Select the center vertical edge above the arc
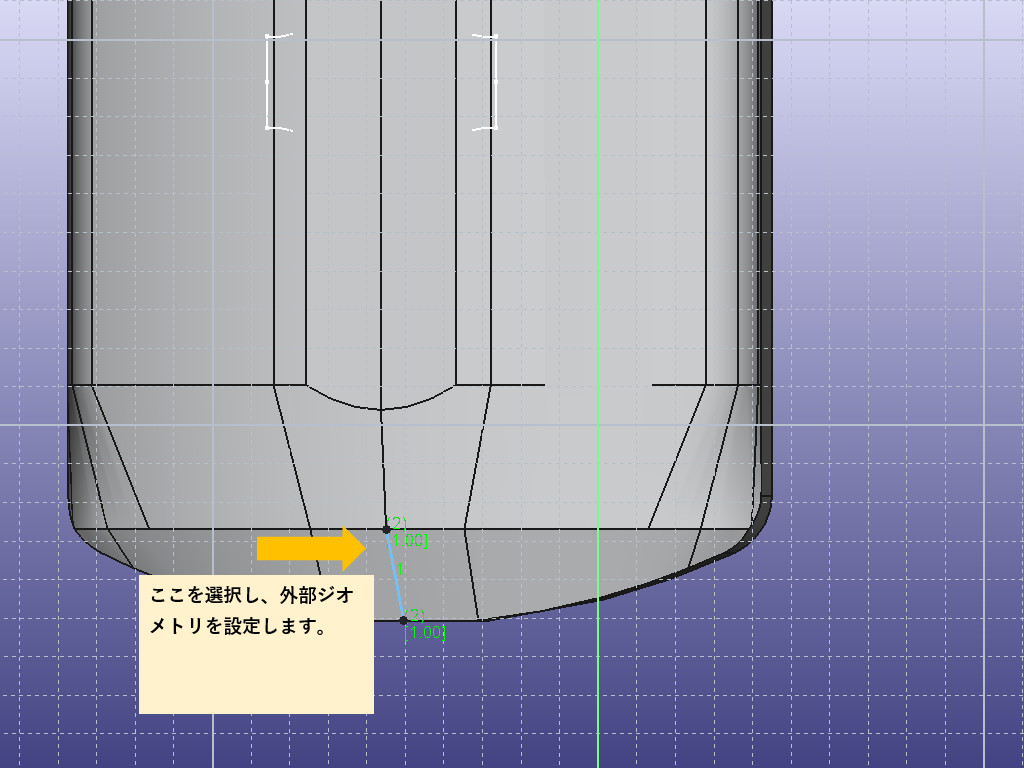Viewport: 1024px width, 768px height. (381, 200)
